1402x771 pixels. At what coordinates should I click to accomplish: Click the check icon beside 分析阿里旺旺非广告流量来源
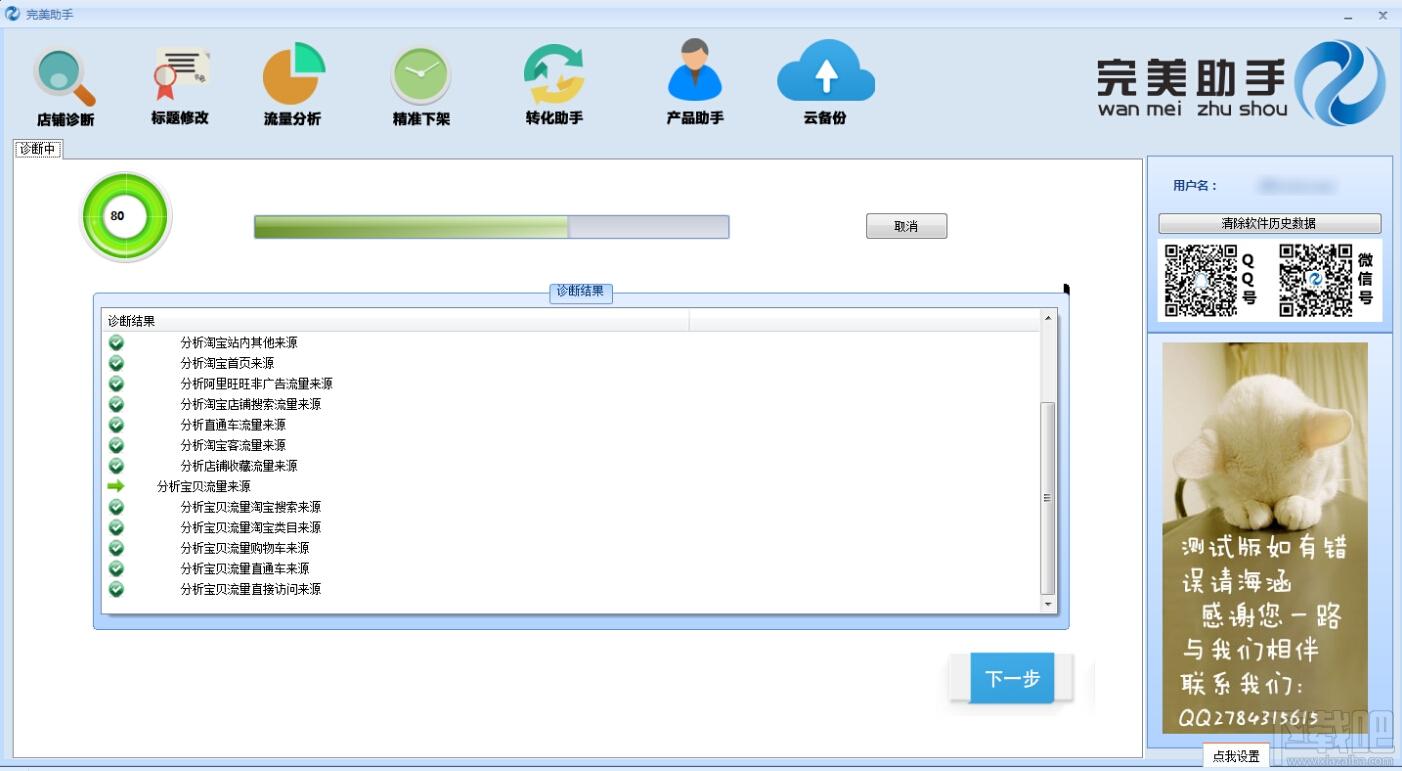[x=116, y=383]
